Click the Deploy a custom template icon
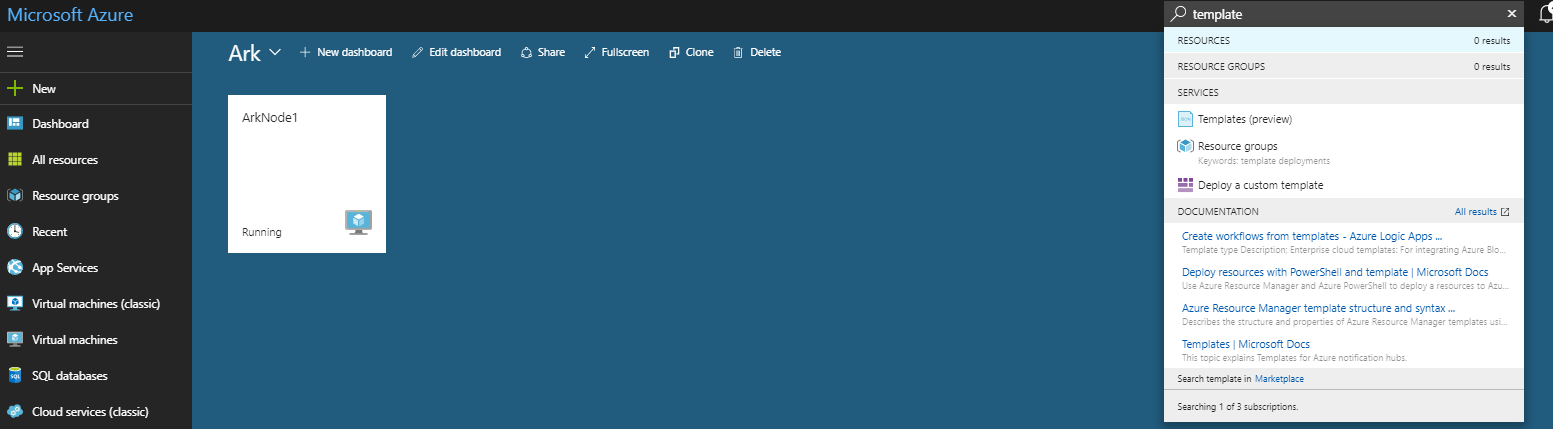Screen dimensions: 1553x429 point(1185,185)
